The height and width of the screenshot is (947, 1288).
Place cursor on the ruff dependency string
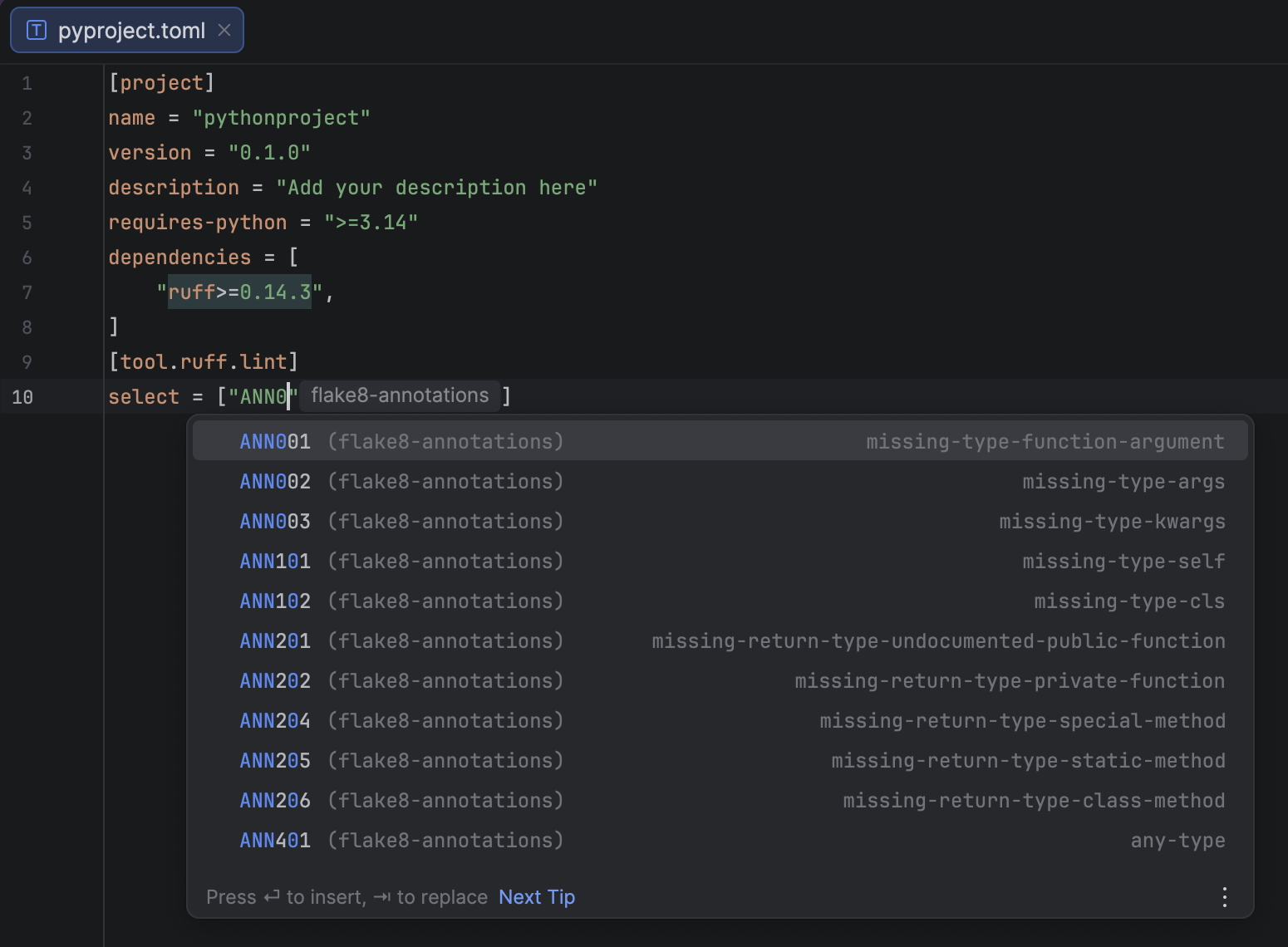click(239, 292)
